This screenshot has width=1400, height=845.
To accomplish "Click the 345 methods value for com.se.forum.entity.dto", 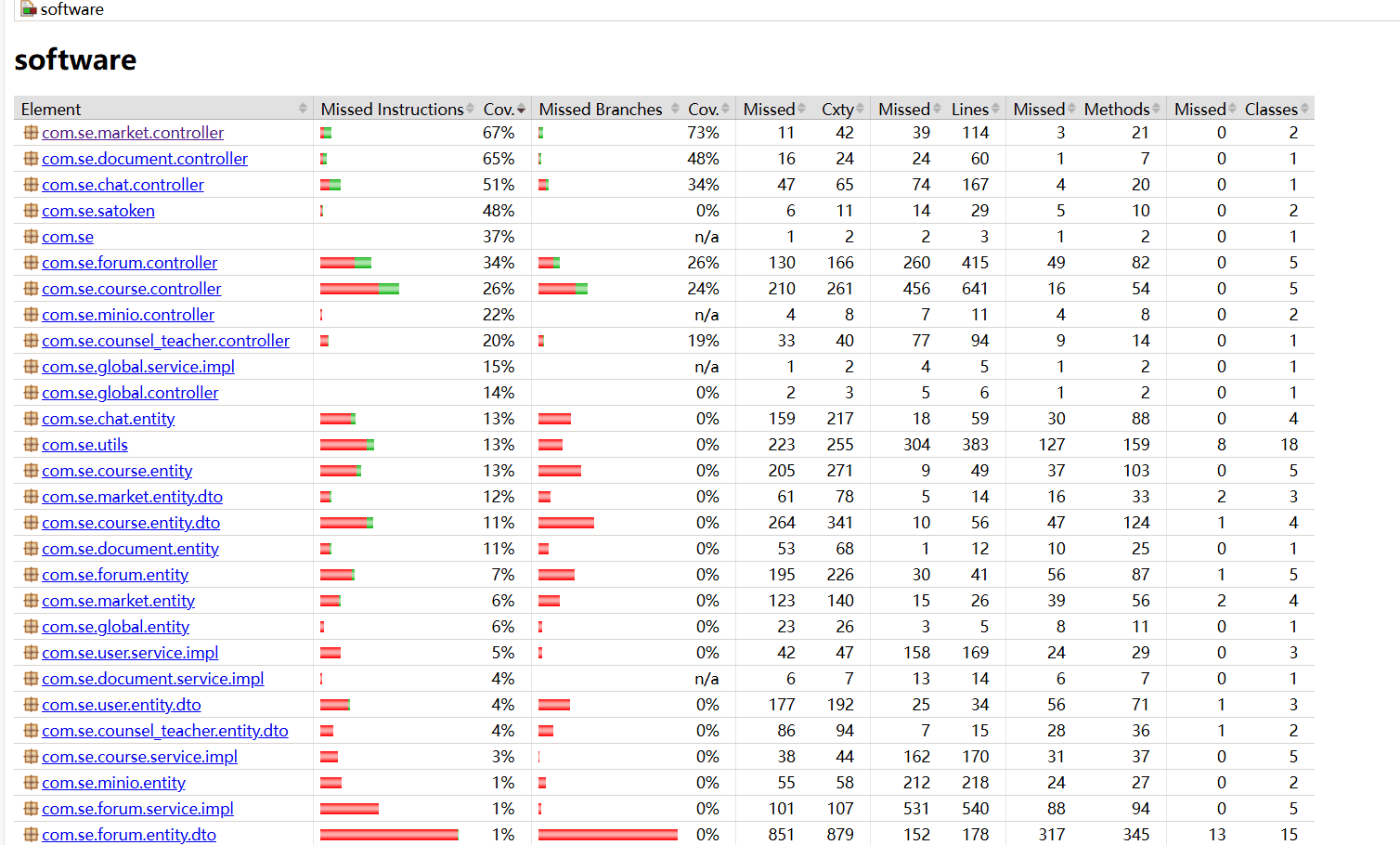I will [x=1135, y=835].
